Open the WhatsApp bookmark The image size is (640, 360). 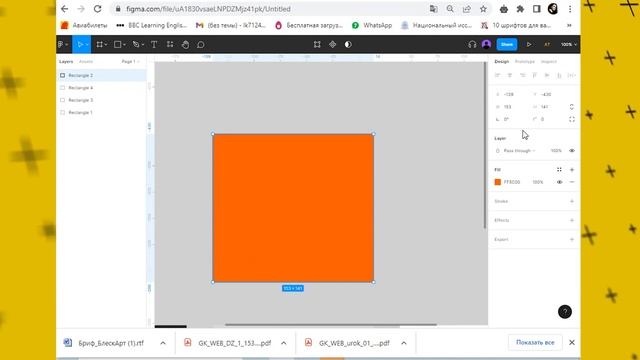[x=372, y=25]
